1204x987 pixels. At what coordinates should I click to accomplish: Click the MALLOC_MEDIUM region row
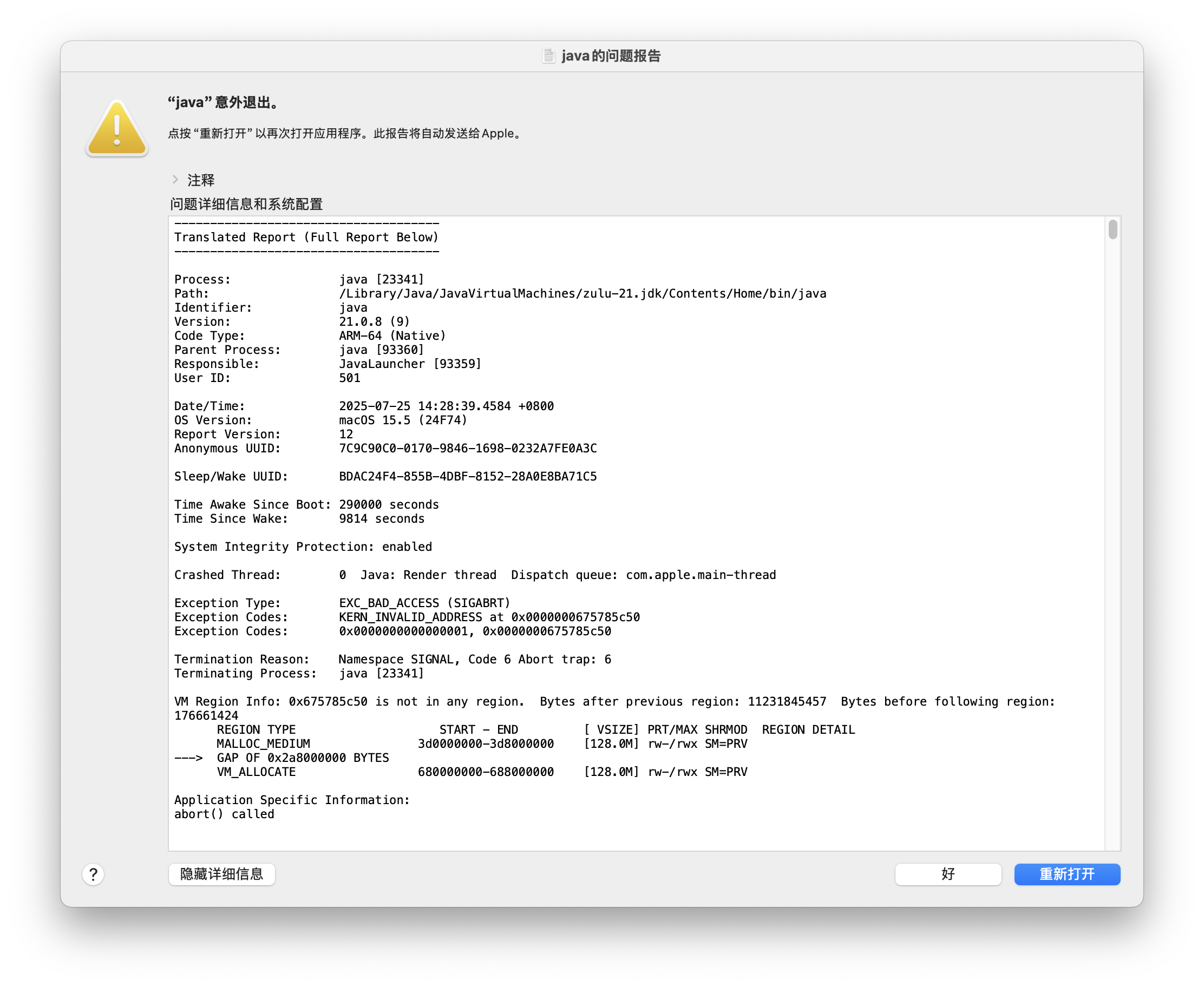point(482,744)
